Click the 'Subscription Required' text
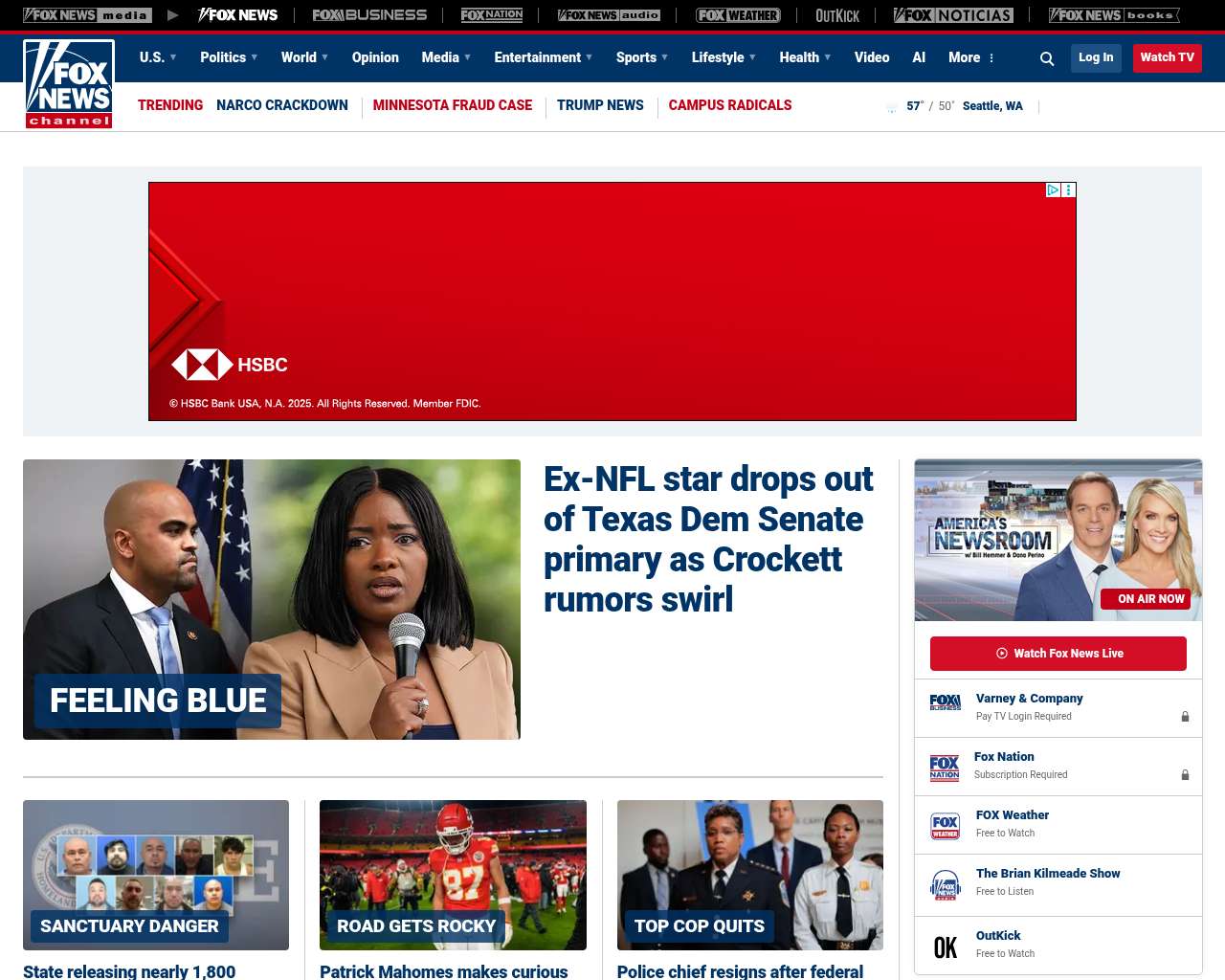 click(x=1021, y=775)
